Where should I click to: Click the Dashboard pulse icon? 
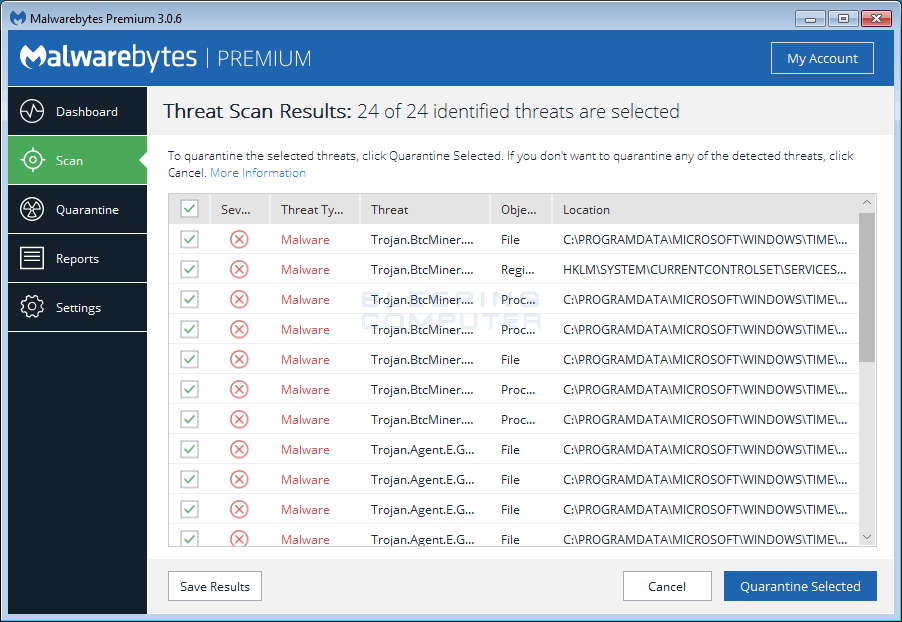click(32, 111)
